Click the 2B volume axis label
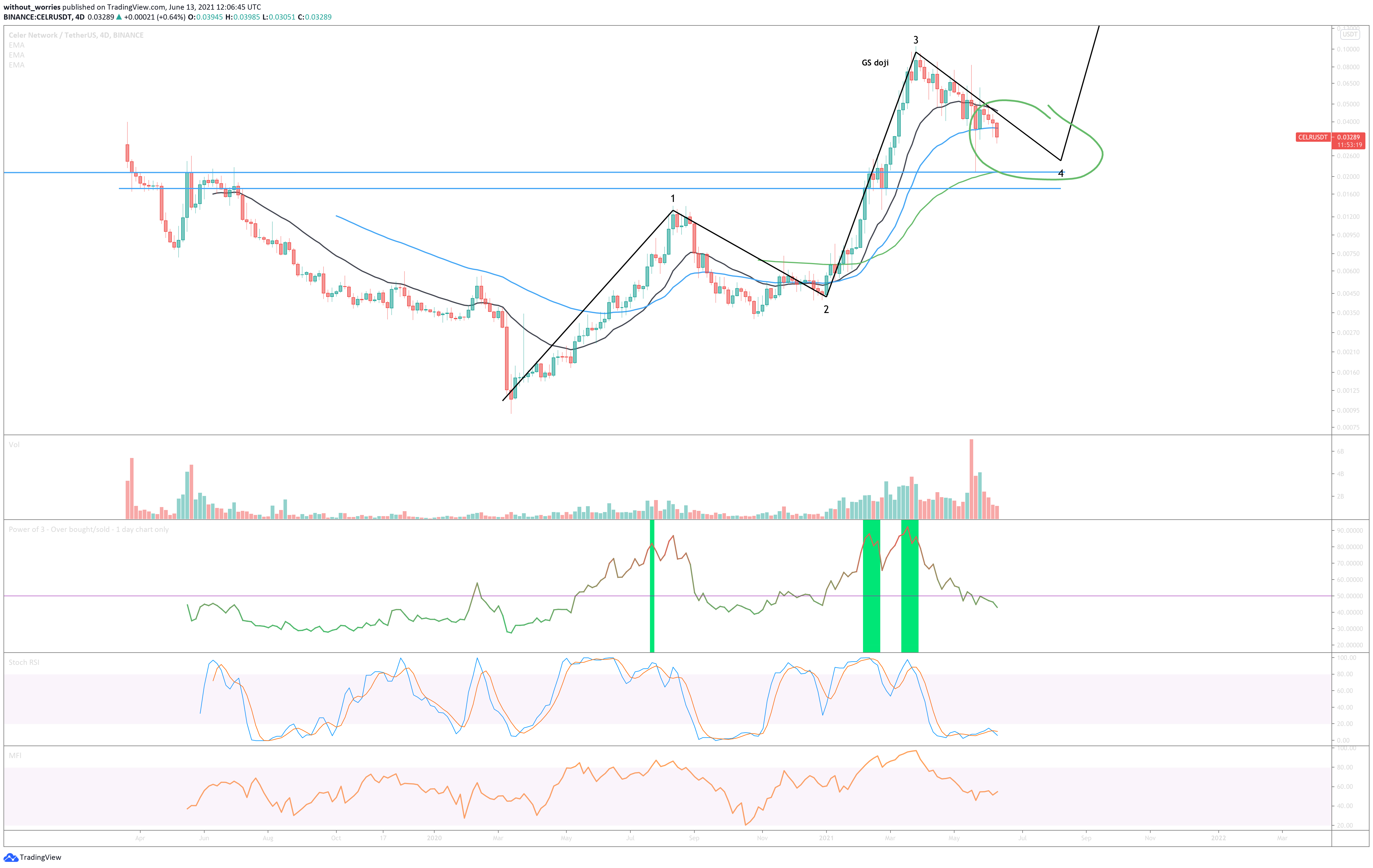Viewport: 1373px width, 868px height. click(x=1341, y=496)
